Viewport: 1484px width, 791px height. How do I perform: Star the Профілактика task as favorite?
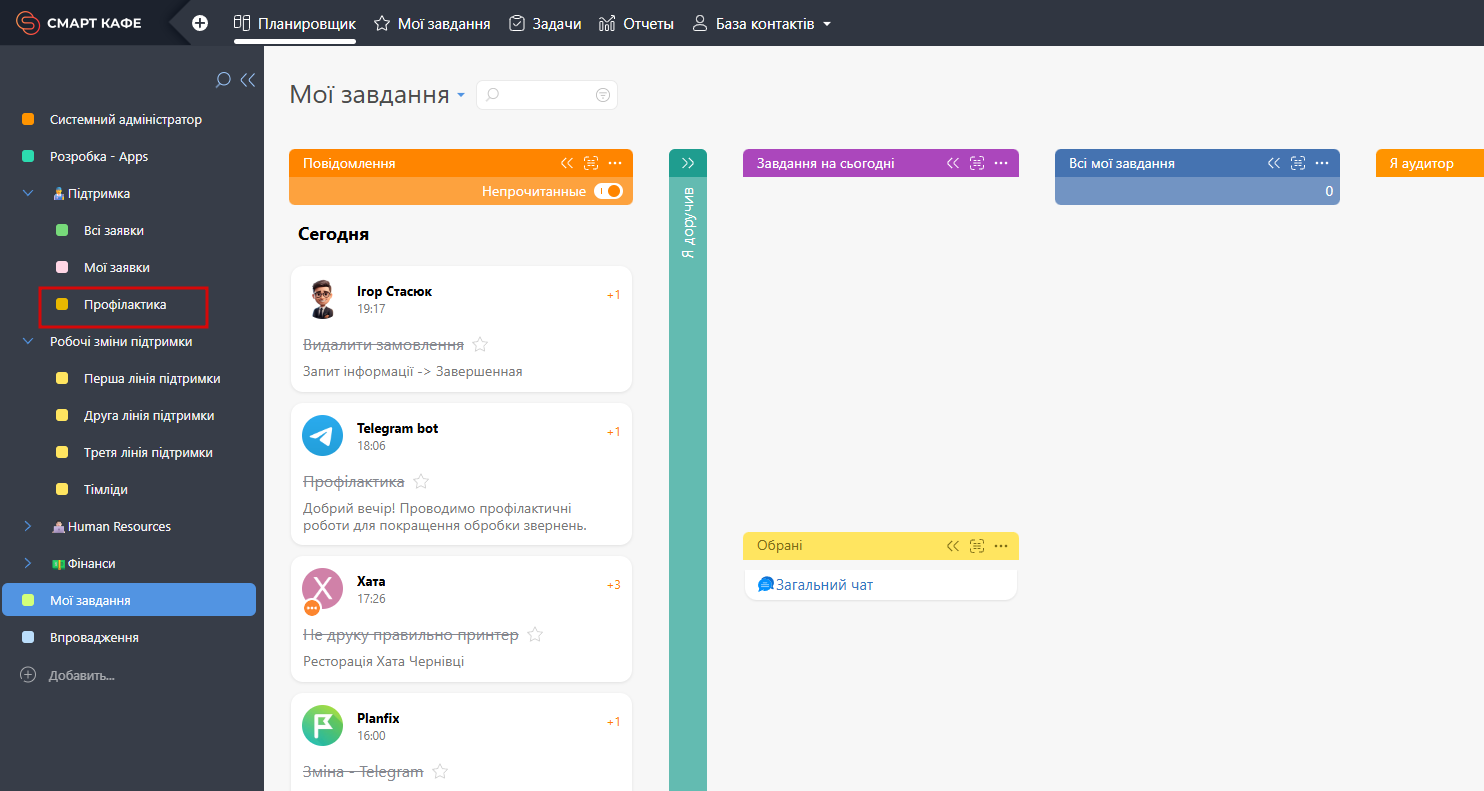[x=421, y=482]
